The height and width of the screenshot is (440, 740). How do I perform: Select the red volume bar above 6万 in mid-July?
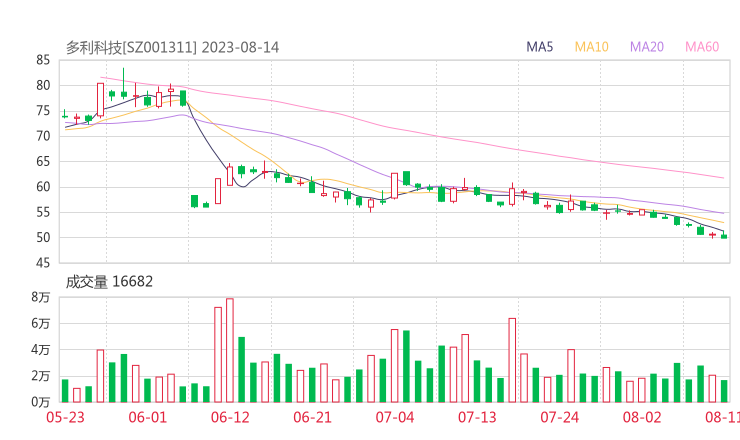click(x=512, y=360)
